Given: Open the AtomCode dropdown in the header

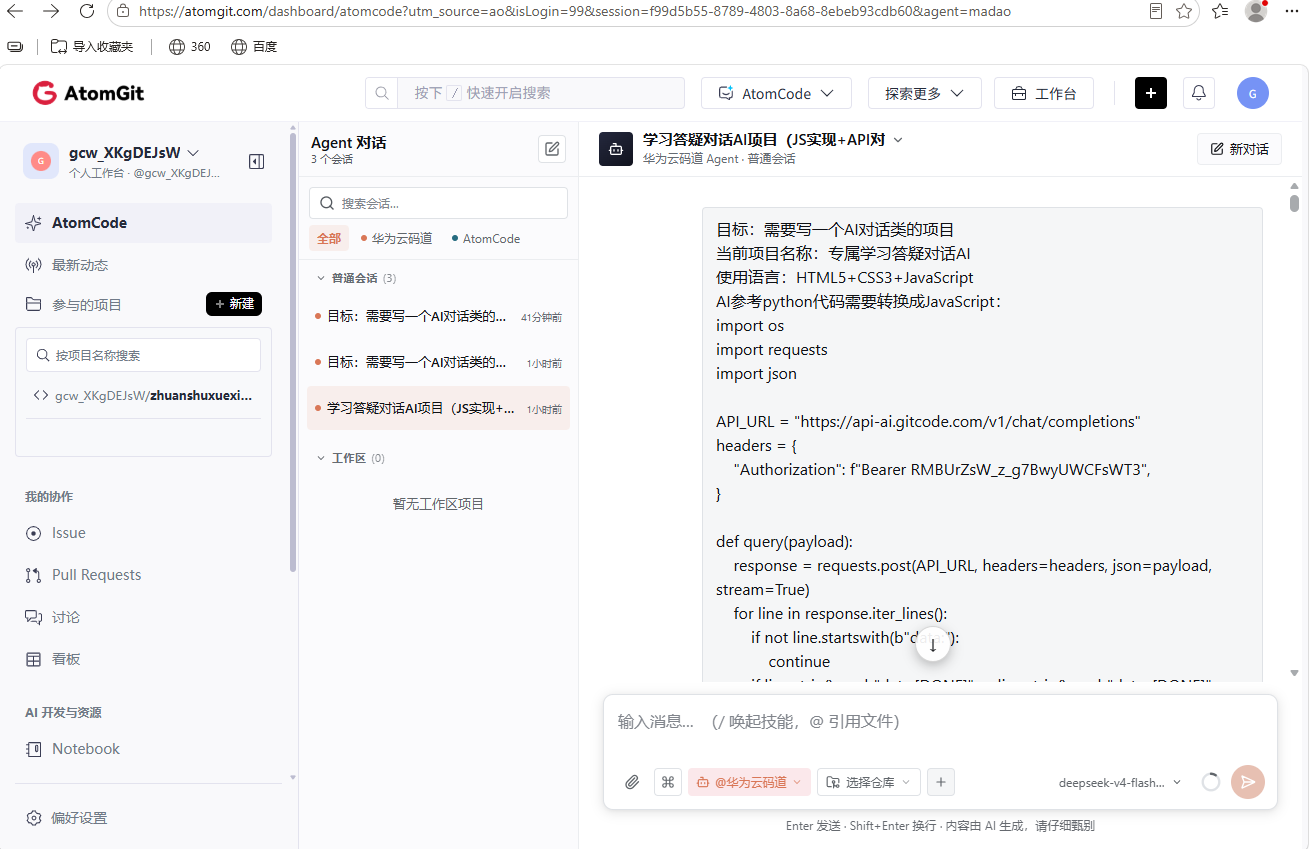Looking at the screenshot, I should pyautogui.click(x=776, y=93).
